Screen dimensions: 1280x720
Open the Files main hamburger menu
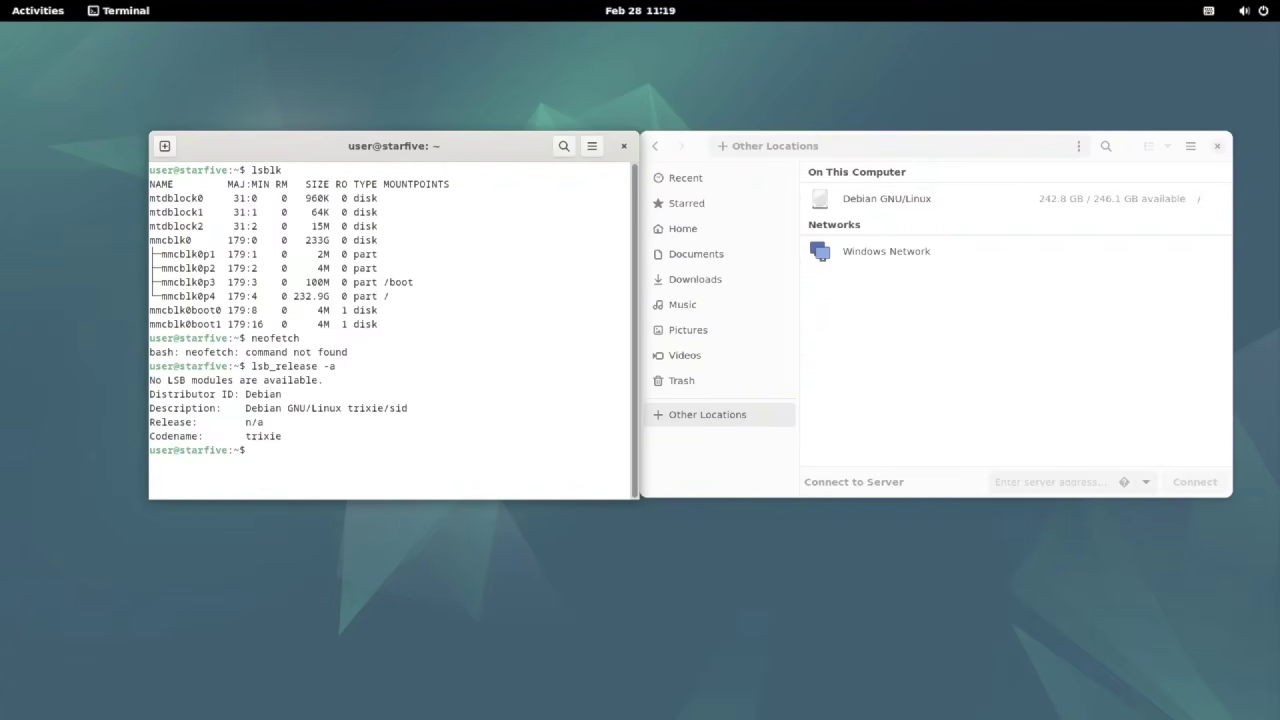1190,146
